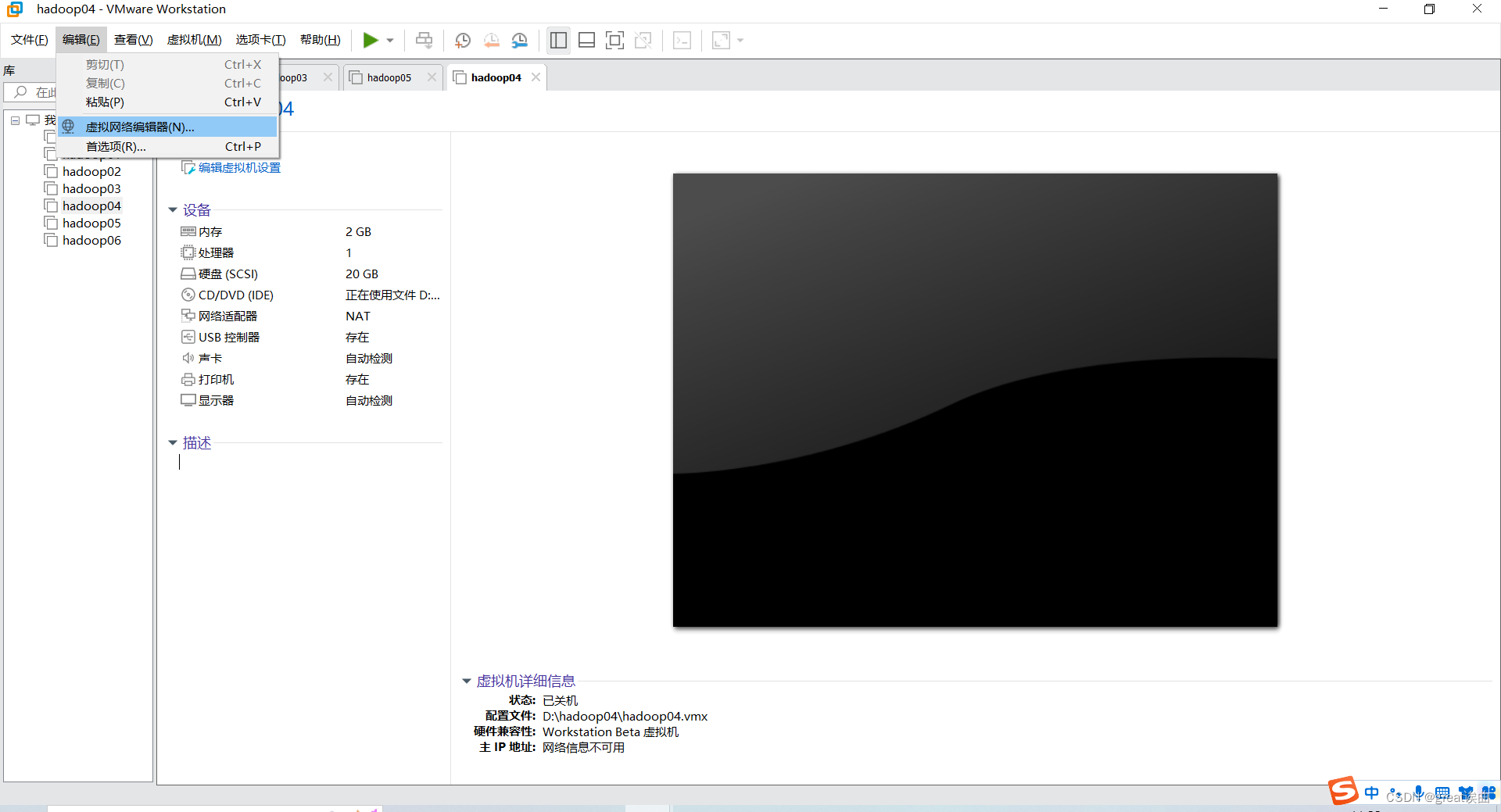Click the Sogou input method S icon
This screenshot has height=812, width=1501.
point(1343,791)
